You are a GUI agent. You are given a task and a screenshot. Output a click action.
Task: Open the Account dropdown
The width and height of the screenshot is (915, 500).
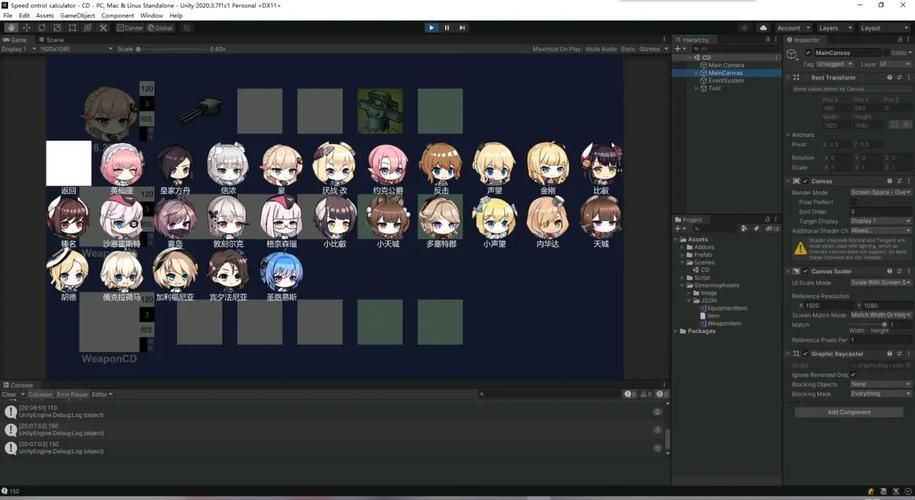pyautogui.click(x=793, y=27)
